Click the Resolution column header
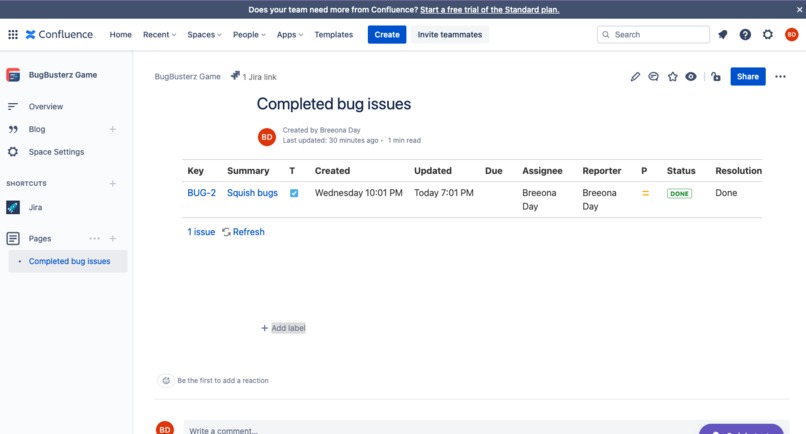Viewport: 806px width, 434px height. coord(739,171)
